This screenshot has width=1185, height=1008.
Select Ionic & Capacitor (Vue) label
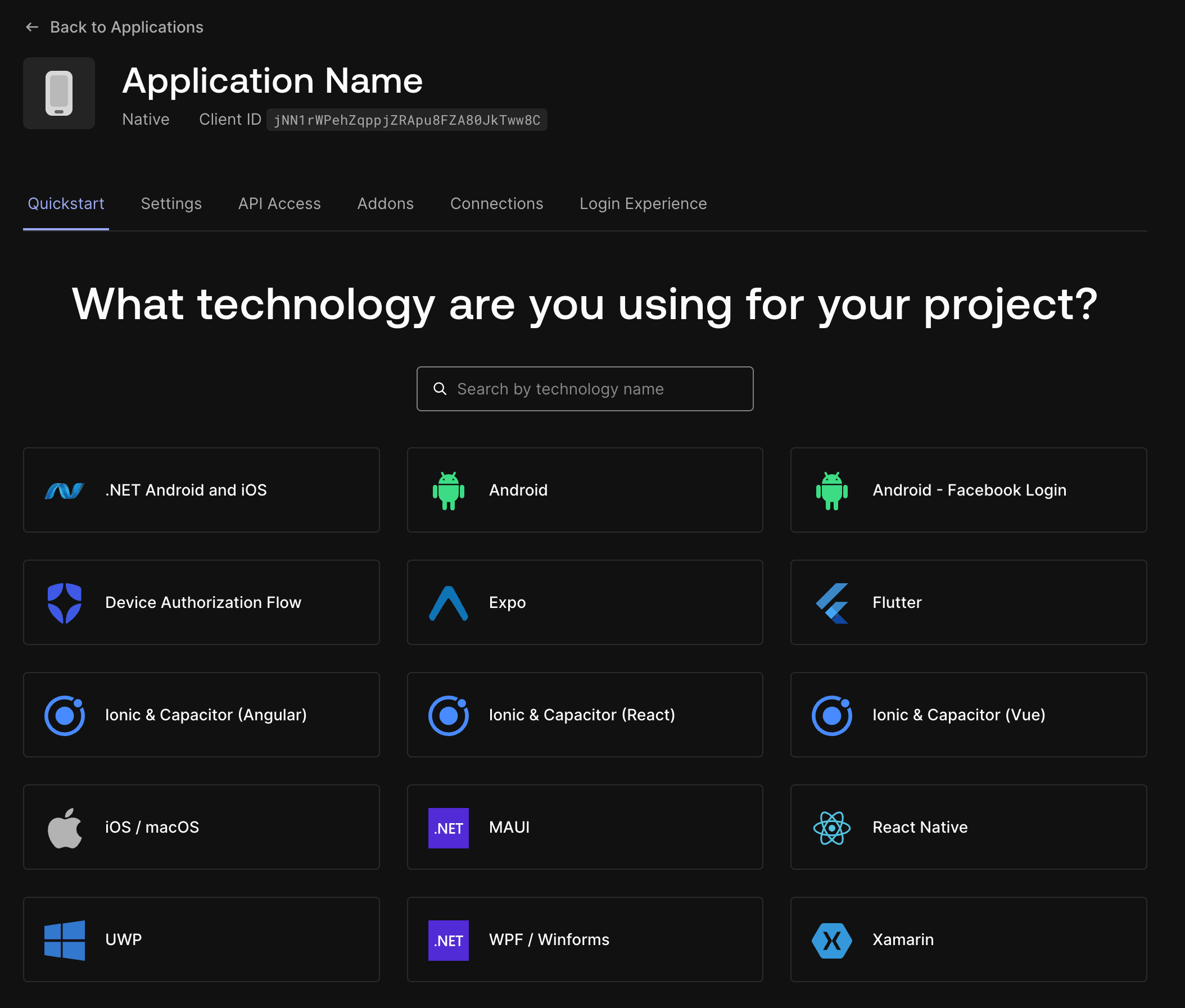click(958, 715)
